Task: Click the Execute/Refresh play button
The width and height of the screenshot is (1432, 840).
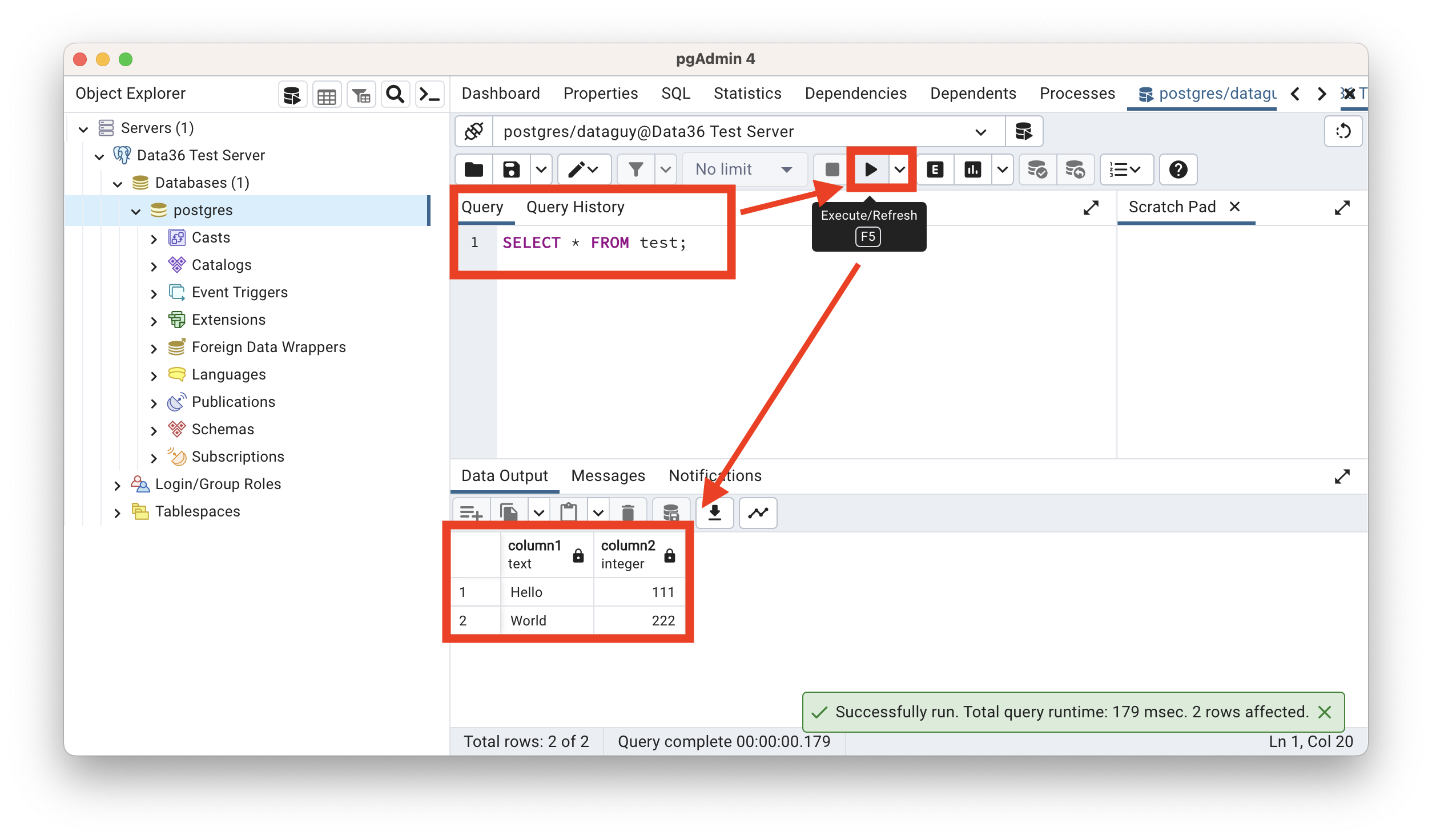Action: 870,169
